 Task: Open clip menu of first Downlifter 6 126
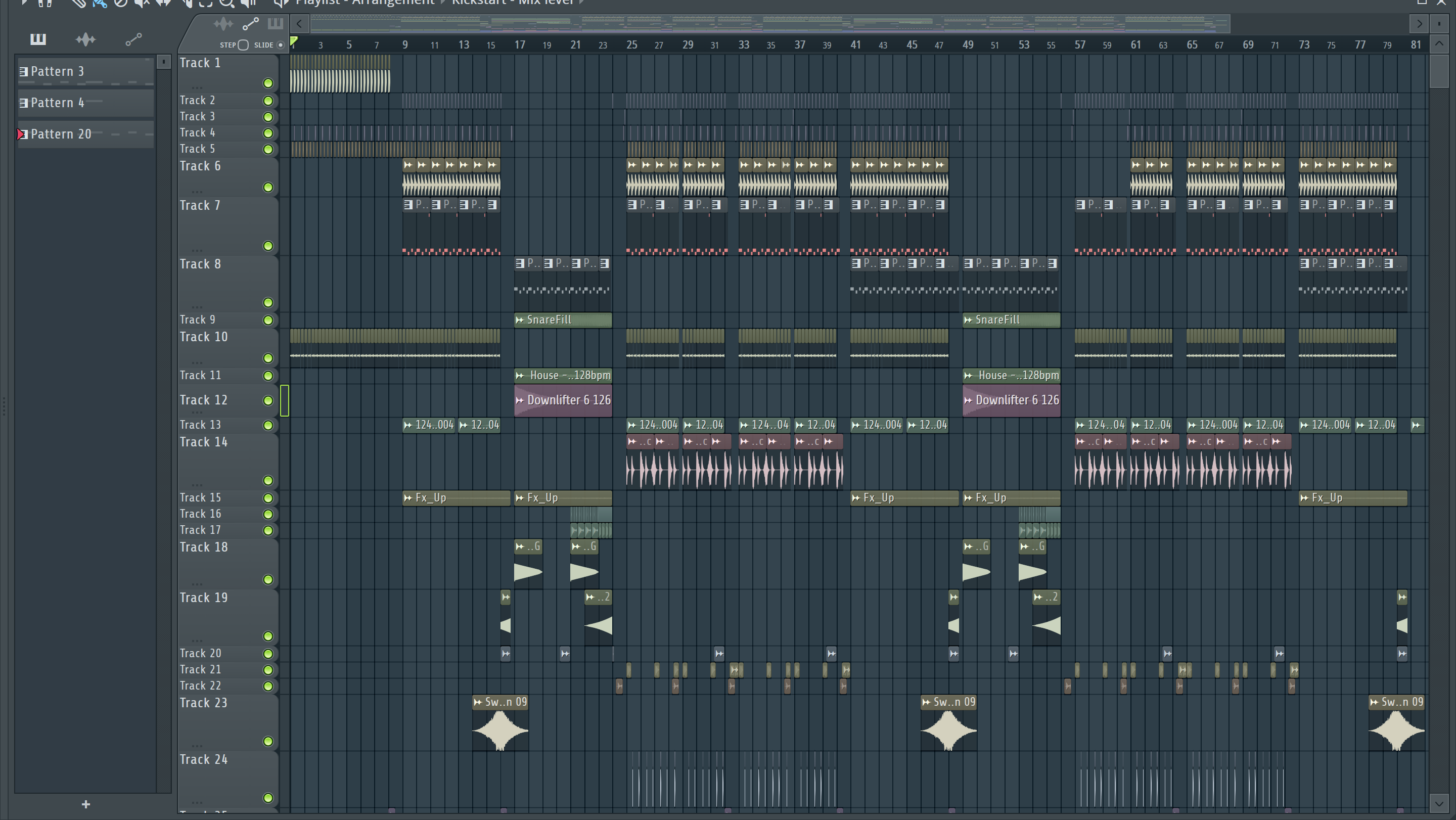tap(520, 400)
